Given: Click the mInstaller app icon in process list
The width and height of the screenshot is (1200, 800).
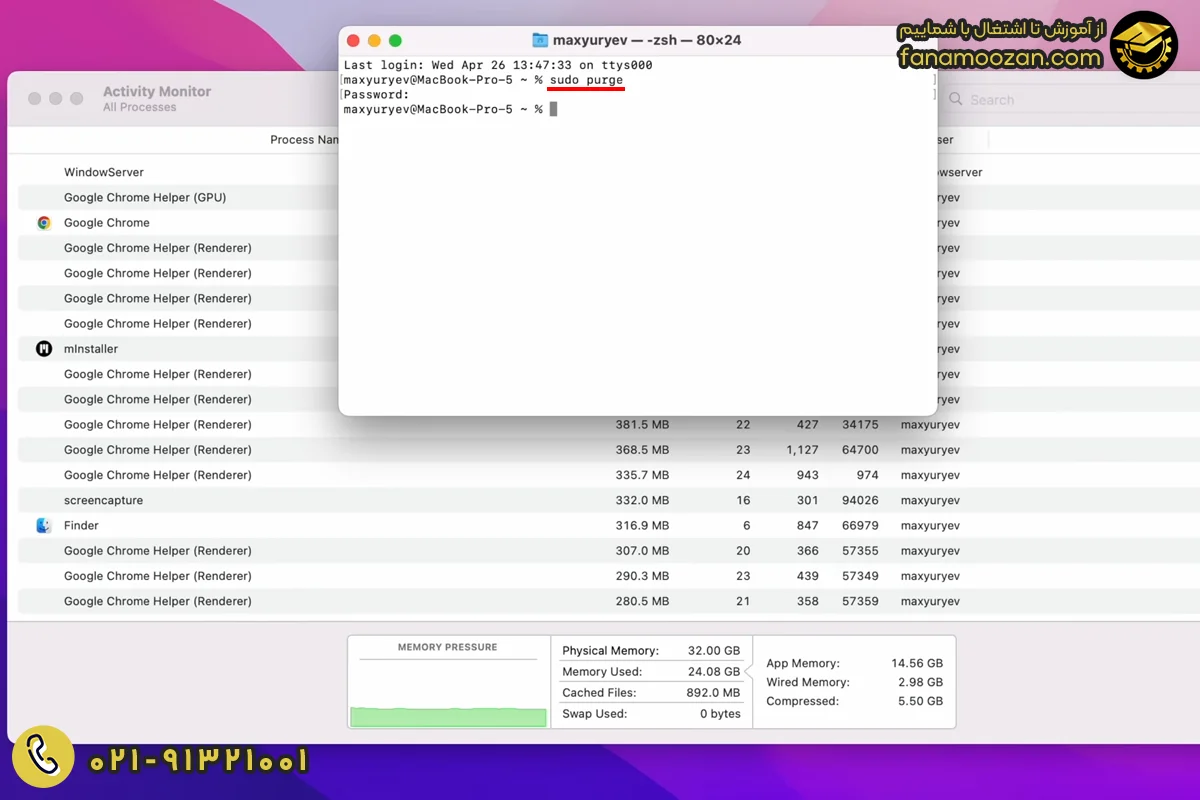Looking at the screenshot, I should click(x=44, y=349).
